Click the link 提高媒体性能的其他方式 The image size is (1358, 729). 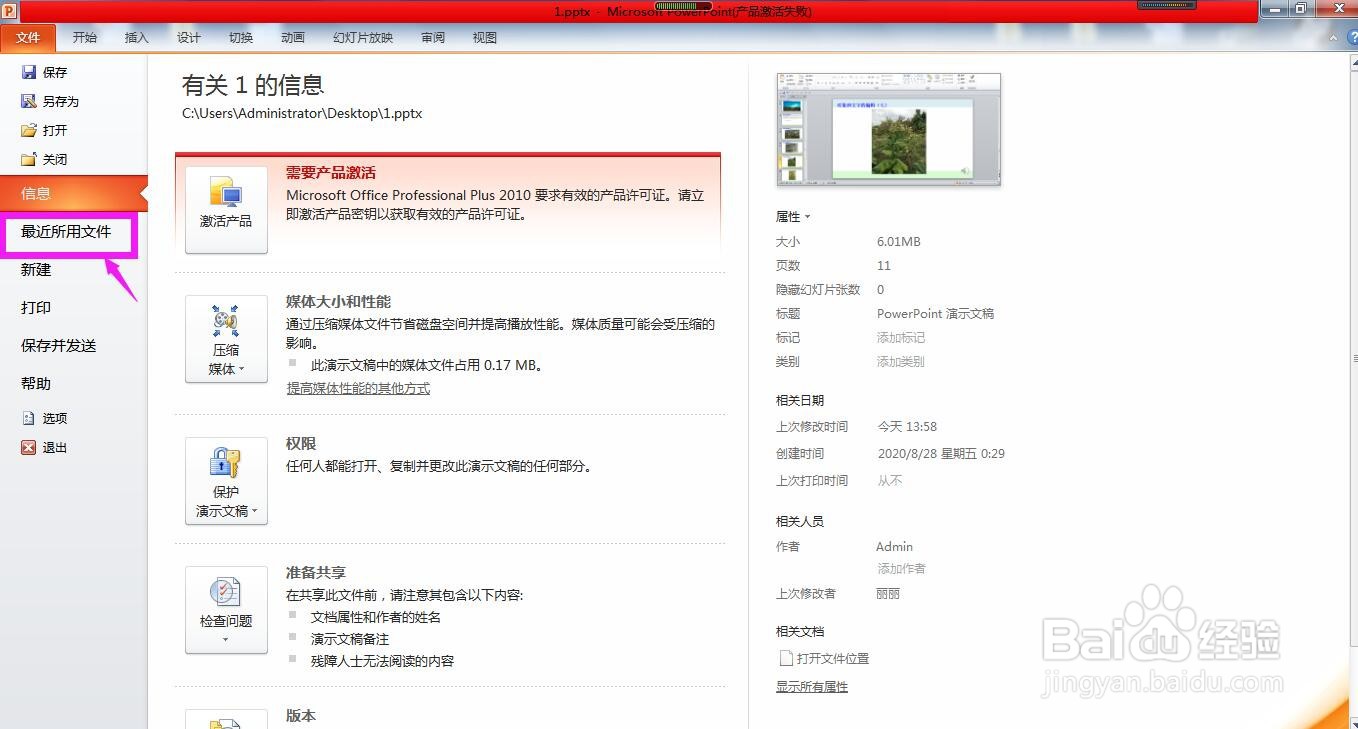[358, 388]
